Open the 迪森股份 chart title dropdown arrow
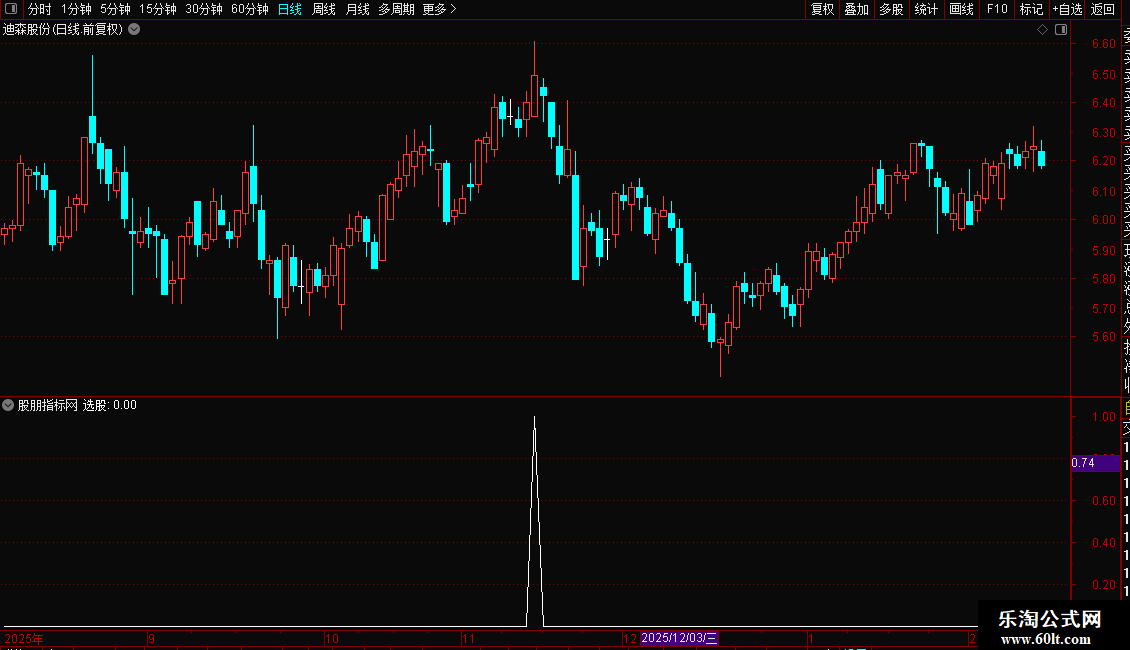The width and height of the screenshot is (1130, 650). [x=134, y=30]
